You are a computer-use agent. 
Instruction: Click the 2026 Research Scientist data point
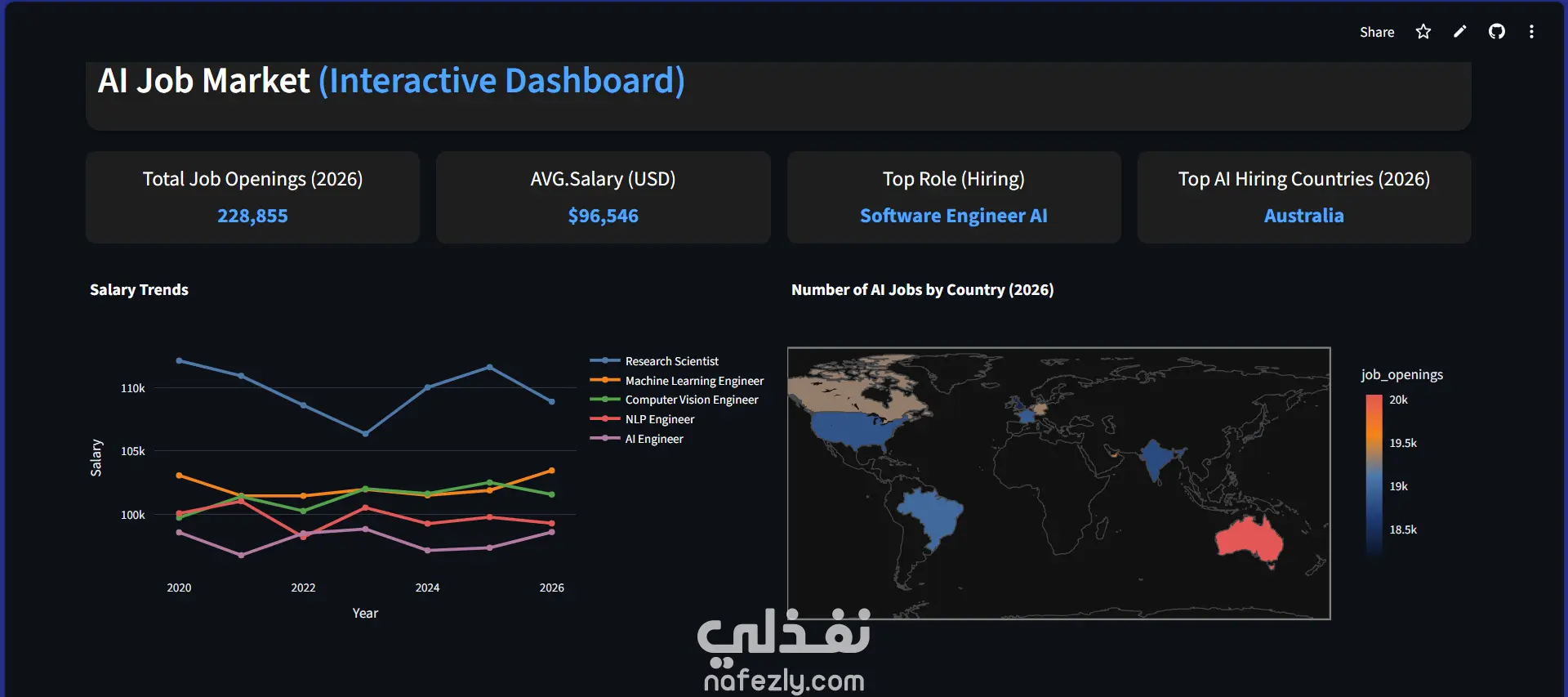[552, 402]
